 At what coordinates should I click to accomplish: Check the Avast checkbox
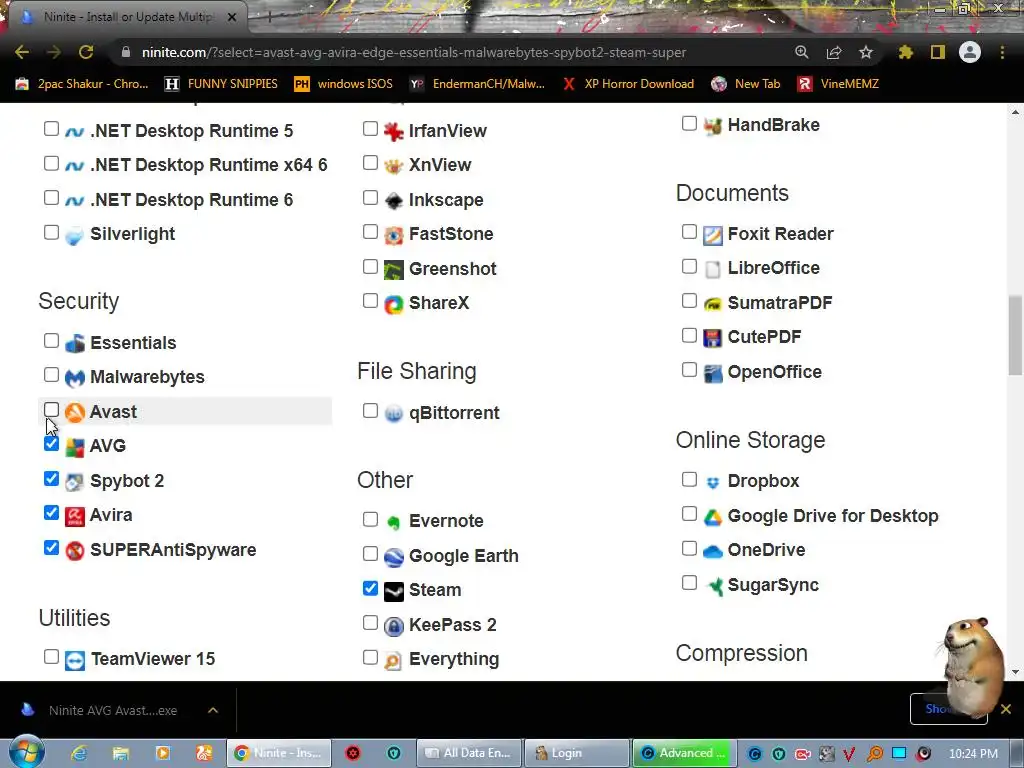[x=51, y=409]
